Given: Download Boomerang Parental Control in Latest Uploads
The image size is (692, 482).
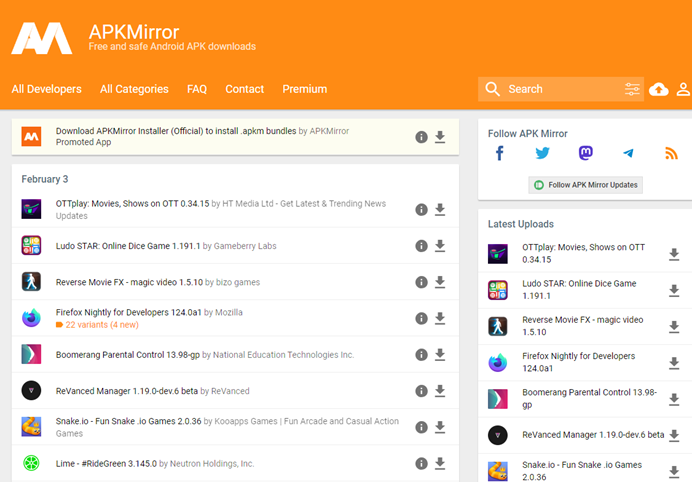Looking at the screenshot, I should [x=674, y=399].
